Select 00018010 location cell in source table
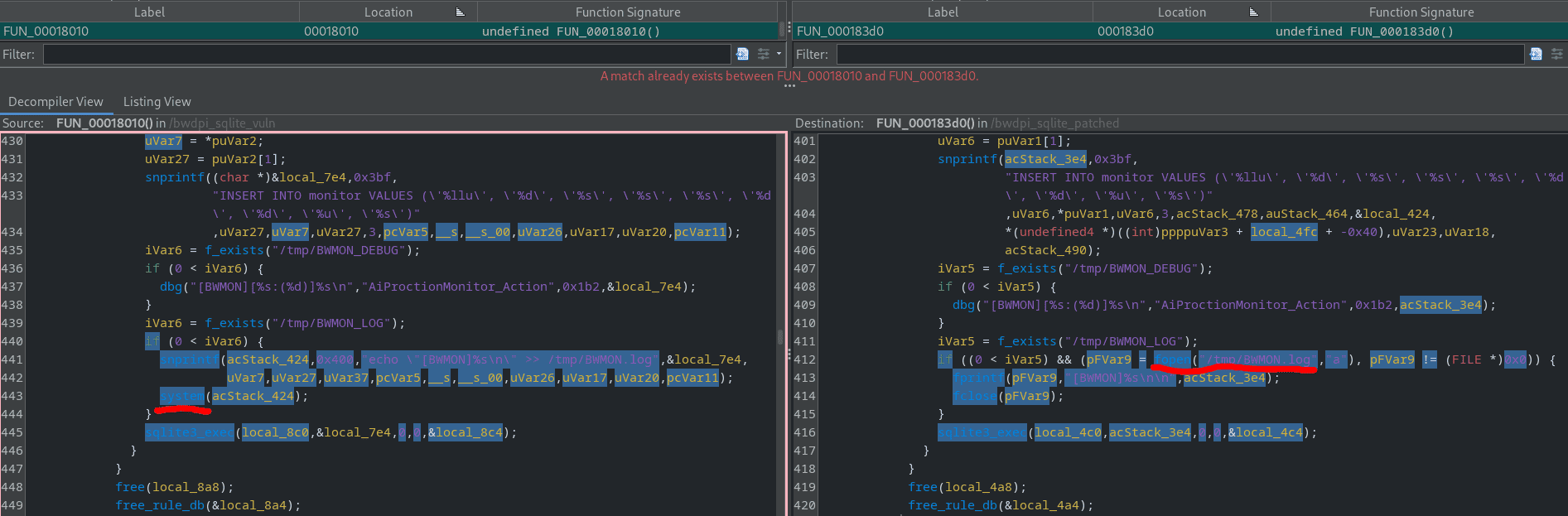 [x=388, y=31]
